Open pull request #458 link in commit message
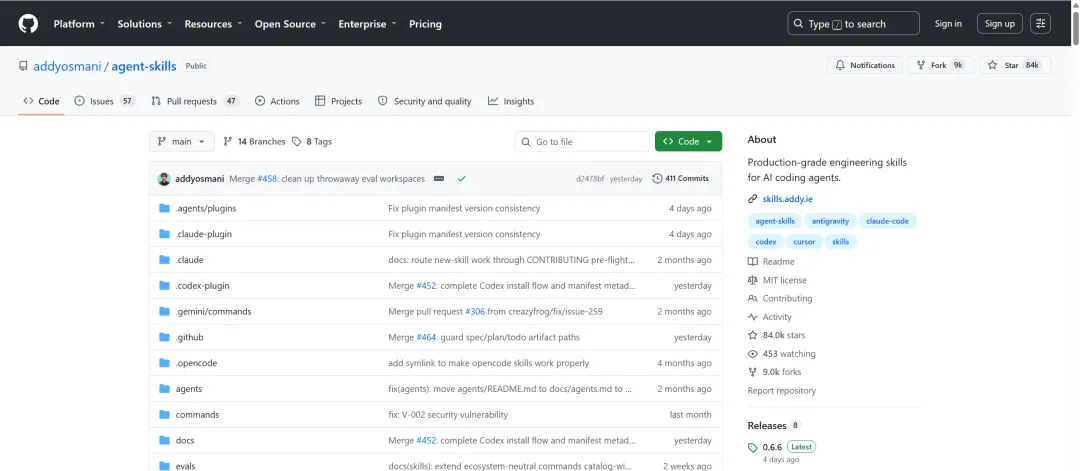Image resolution: width=1080 pixels, height=471 pixels. (x=267, y=179)
